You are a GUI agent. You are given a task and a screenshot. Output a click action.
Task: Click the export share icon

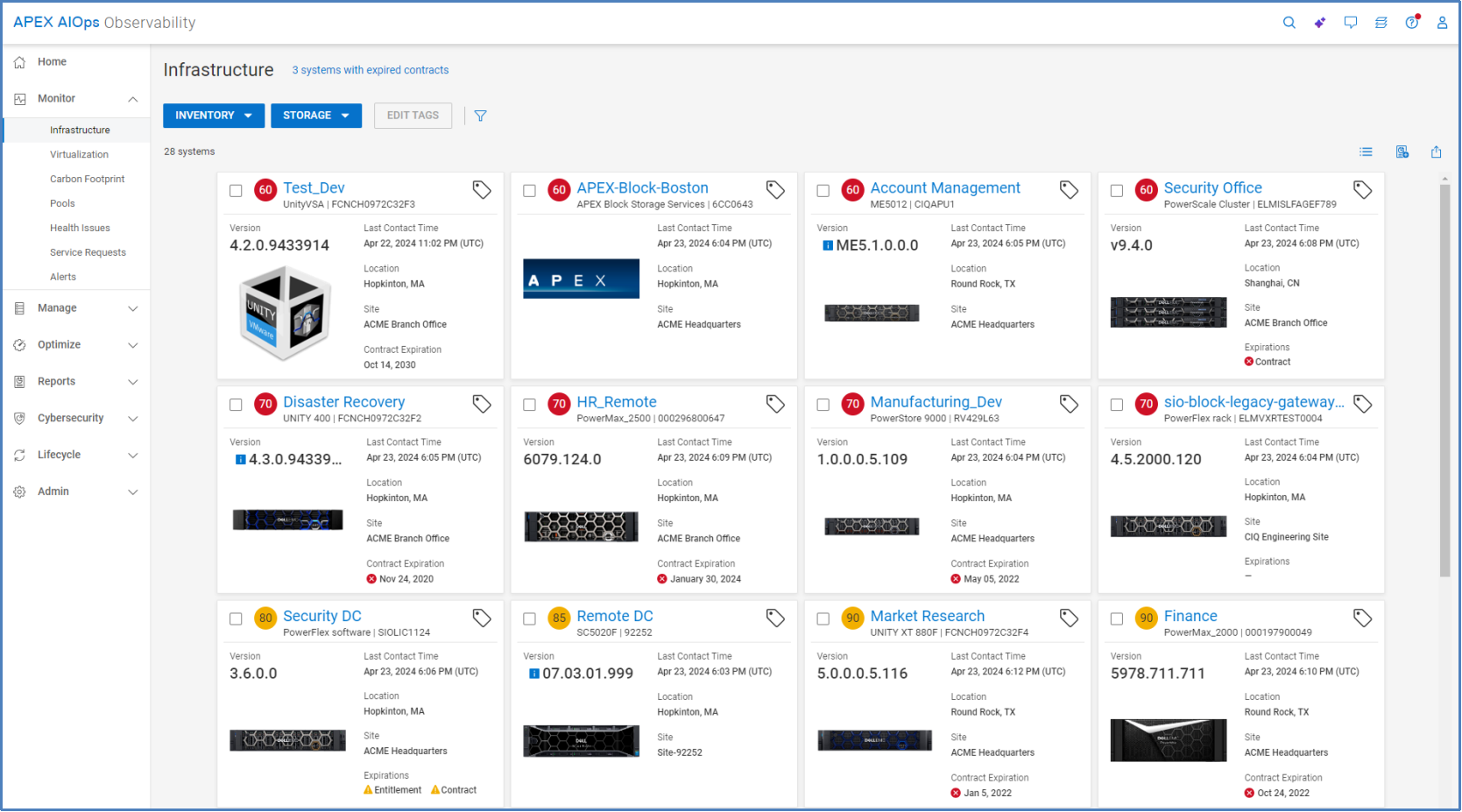[x=1436, y=152]
